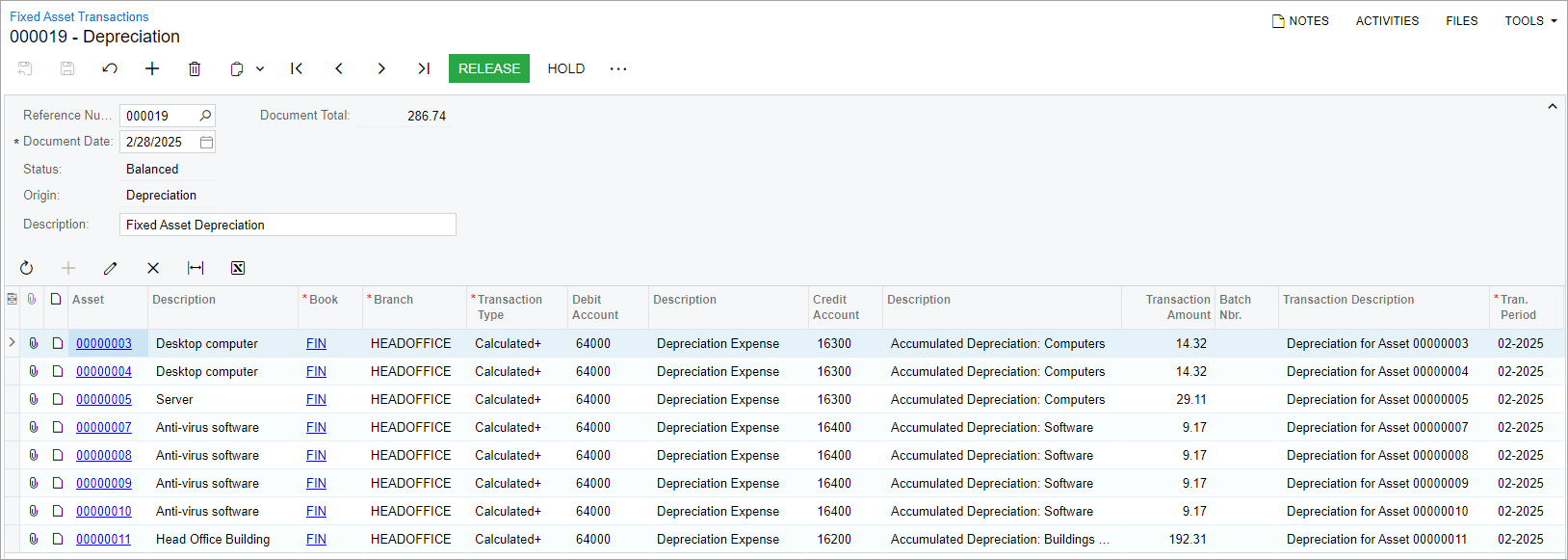Click Fit to Screen columns icon

196,268
